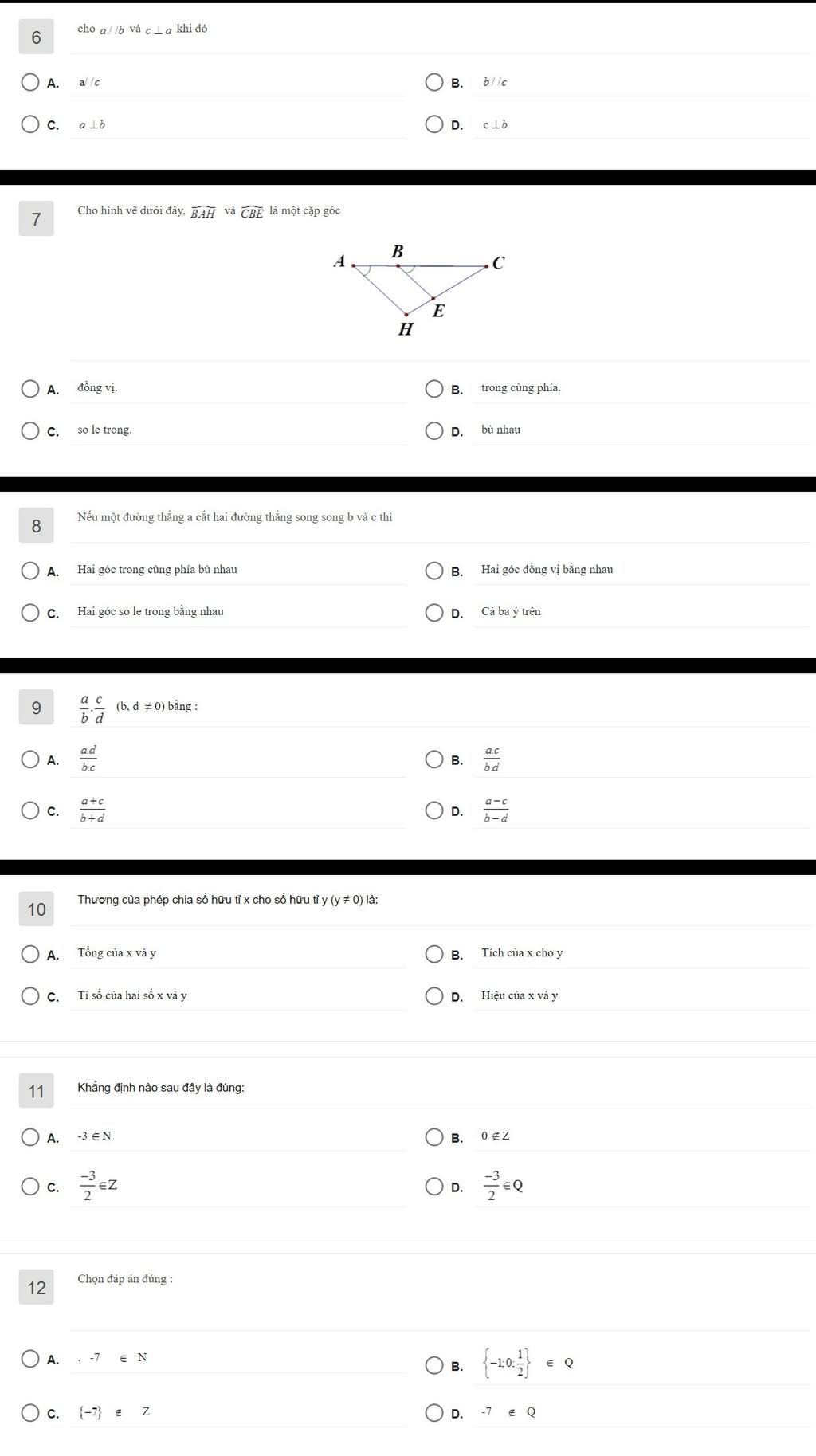Select "đồng vị" for question 7

pyautogui.click(x=30, y=388)
